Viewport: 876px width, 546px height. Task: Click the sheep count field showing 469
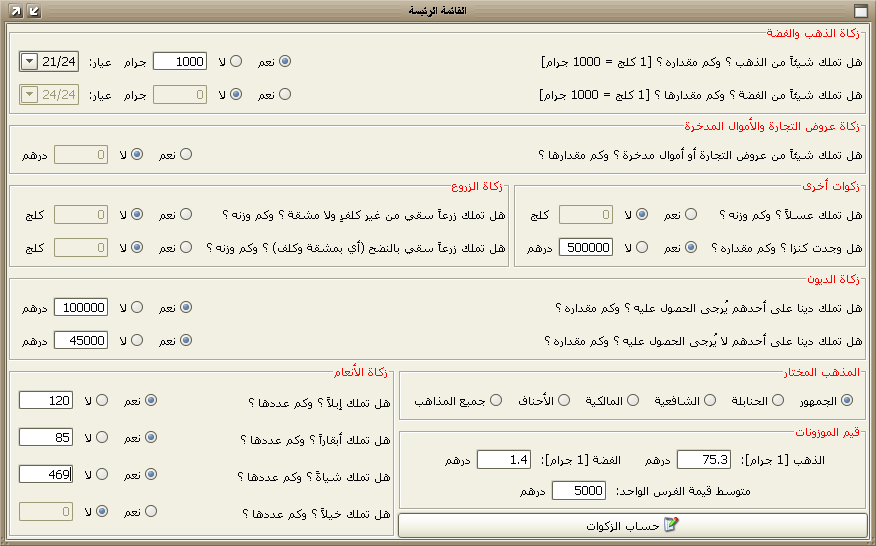click(x=46, y=474)
